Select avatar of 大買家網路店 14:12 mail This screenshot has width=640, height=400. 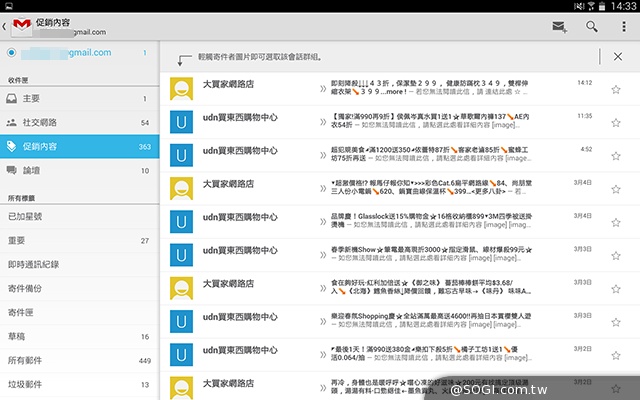coord(181,89)
